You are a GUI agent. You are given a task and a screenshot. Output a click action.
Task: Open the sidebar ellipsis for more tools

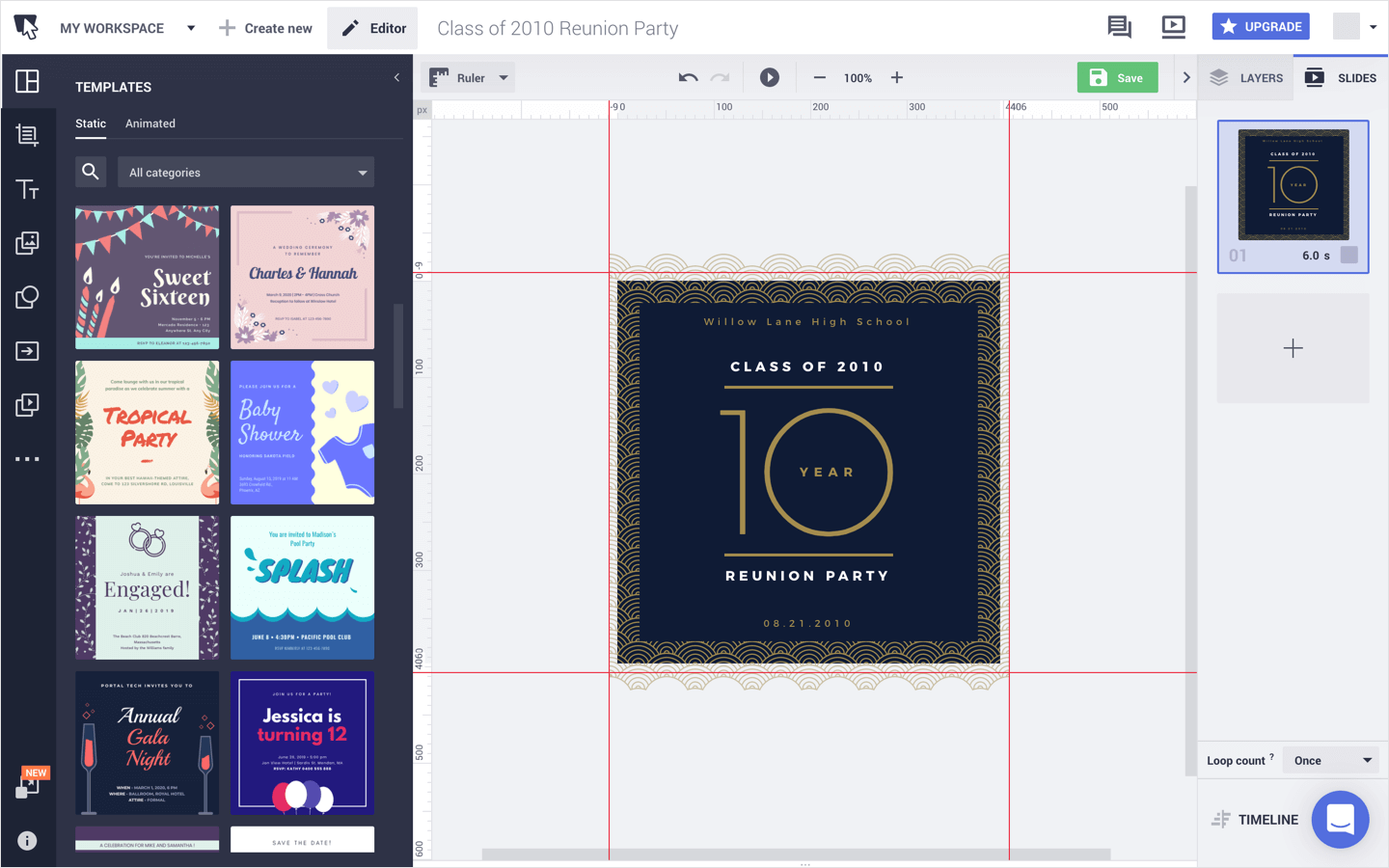28,458
